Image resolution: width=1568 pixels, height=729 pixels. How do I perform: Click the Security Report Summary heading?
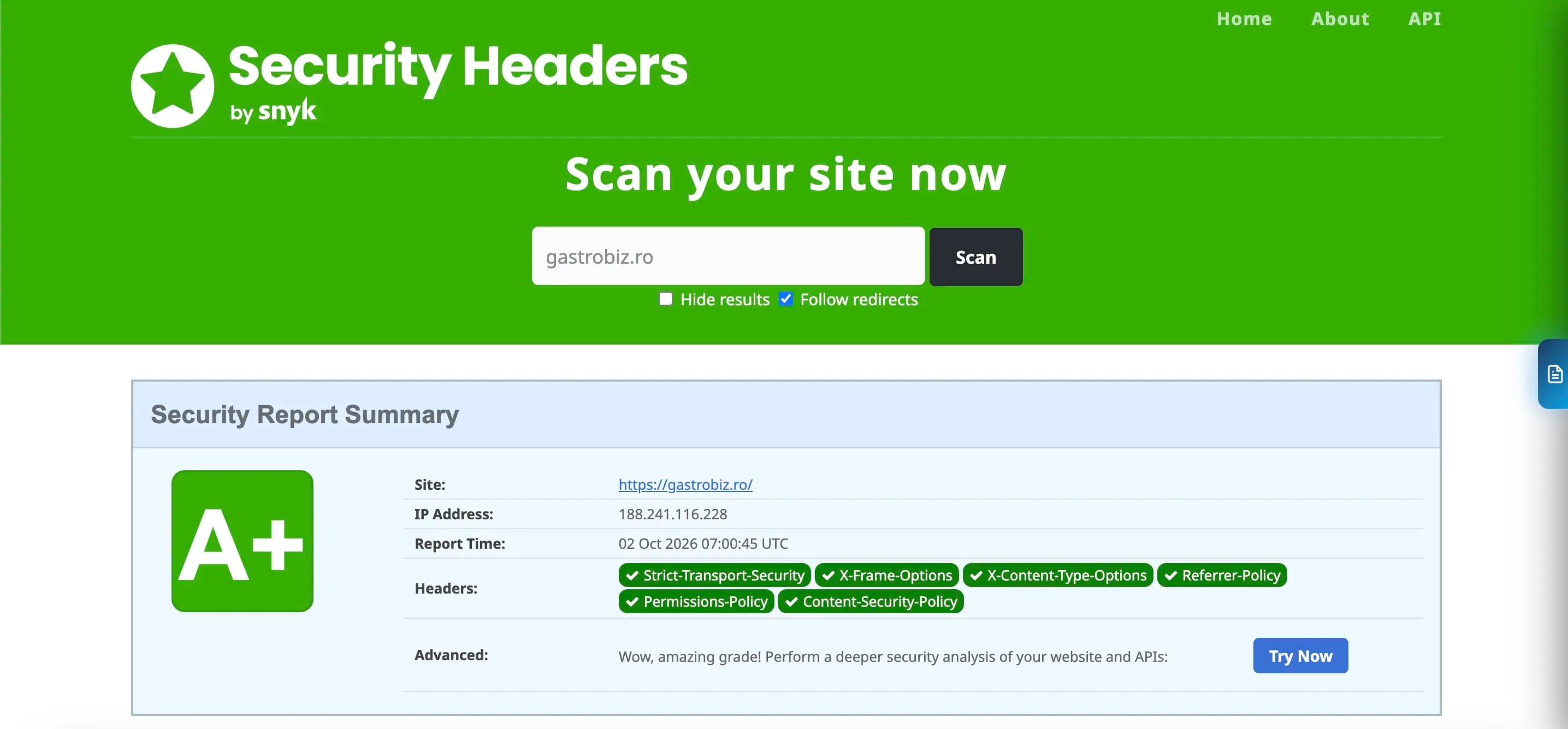tap(304, 414)
